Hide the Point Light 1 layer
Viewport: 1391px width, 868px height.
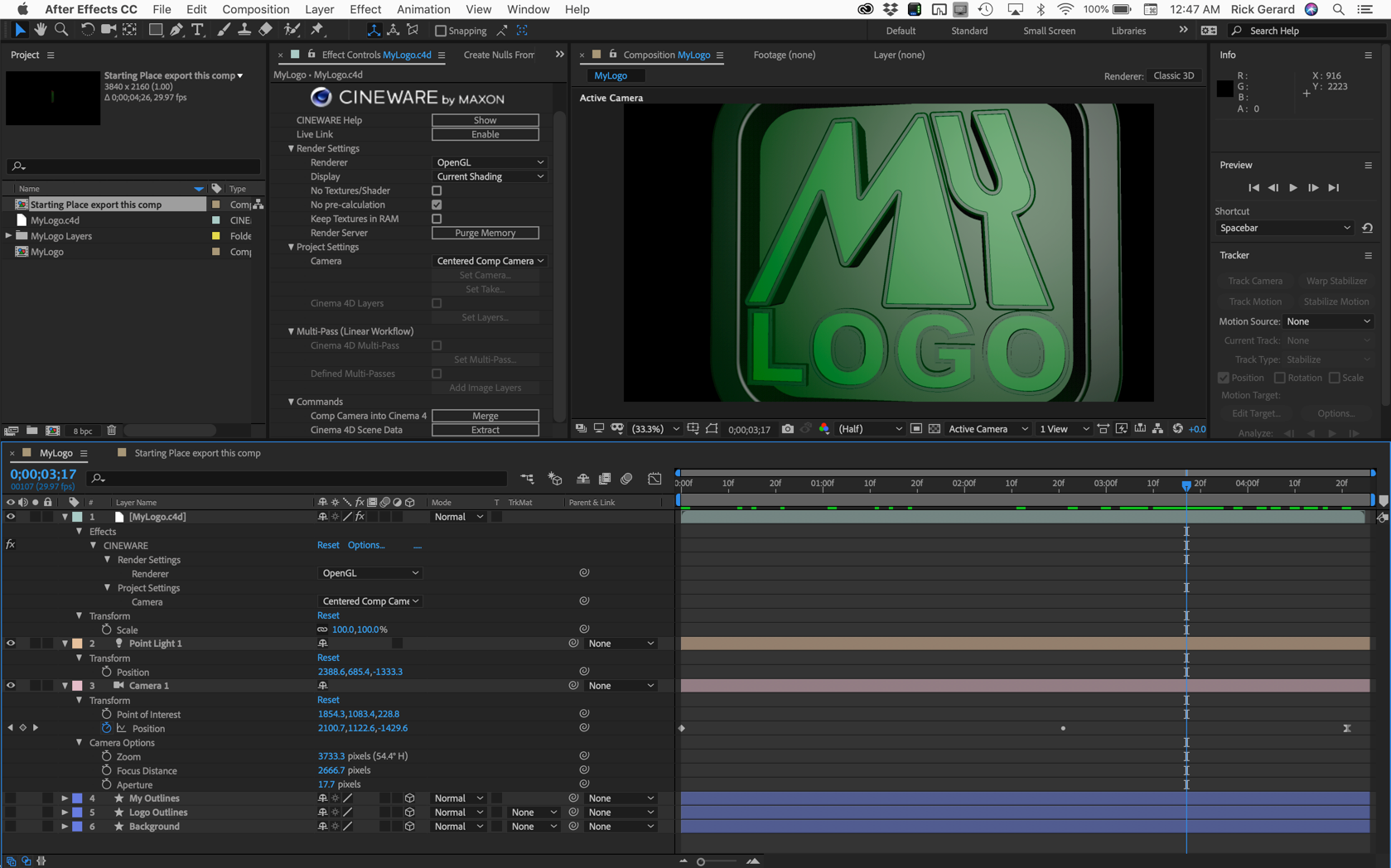[x=11, y=644]
